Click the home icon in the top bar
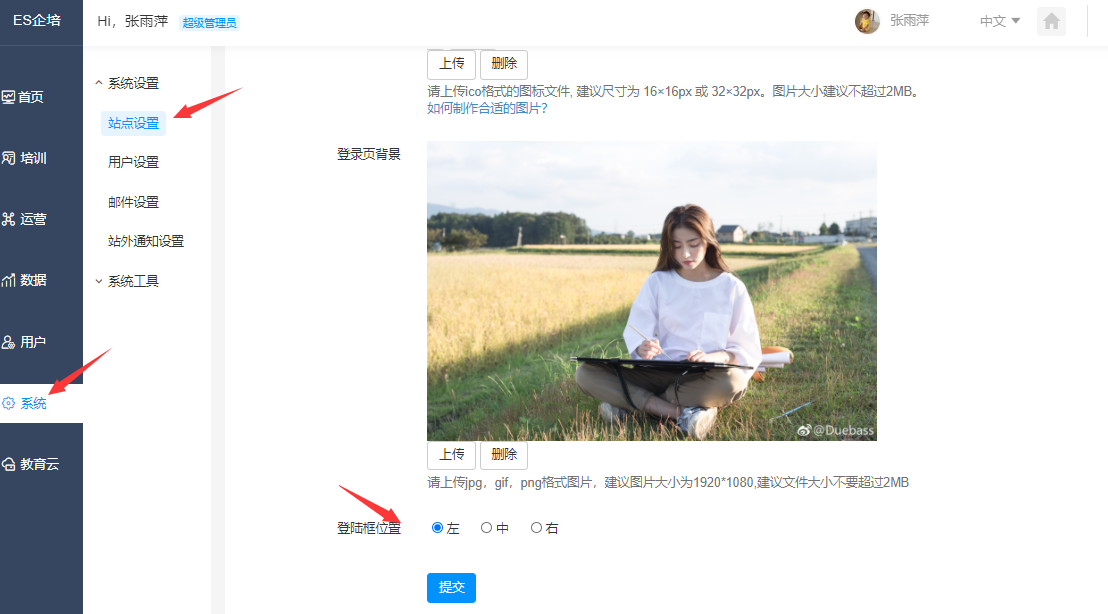This screenshot has height=614, width=1108. click(1051, 21)
